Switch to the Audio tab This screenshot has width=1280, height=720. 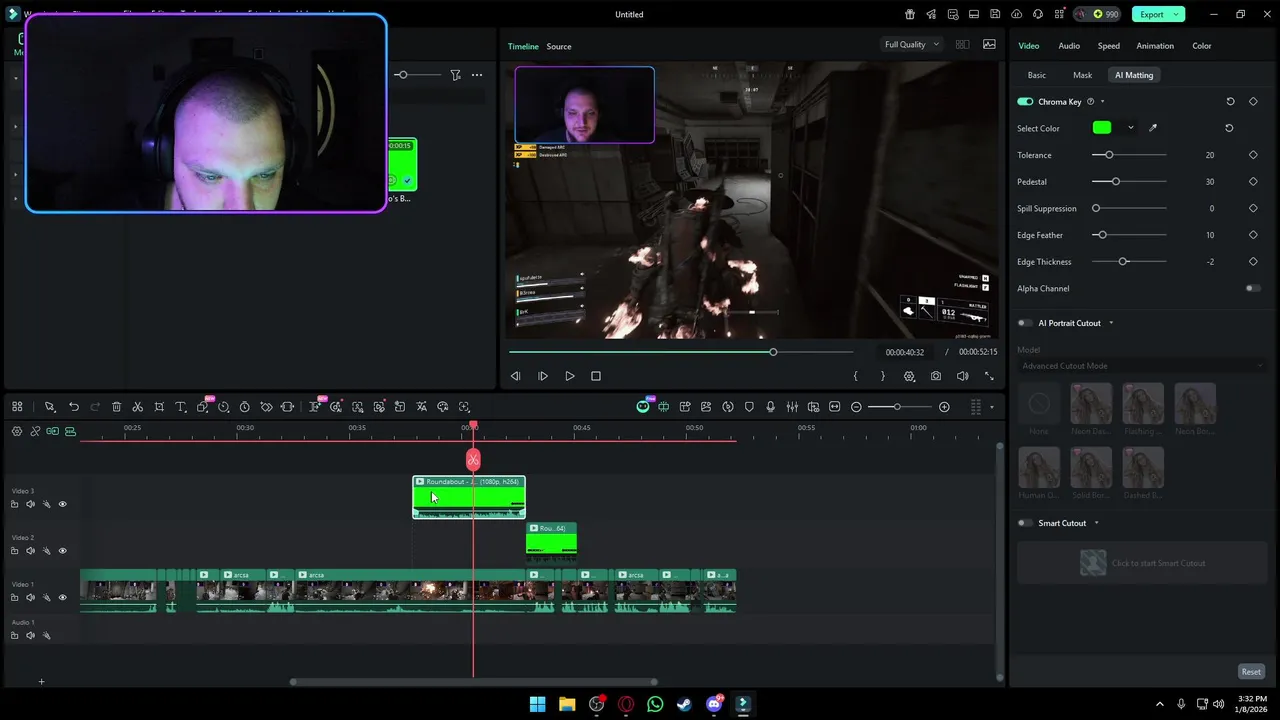click(x=1069, y=46)
